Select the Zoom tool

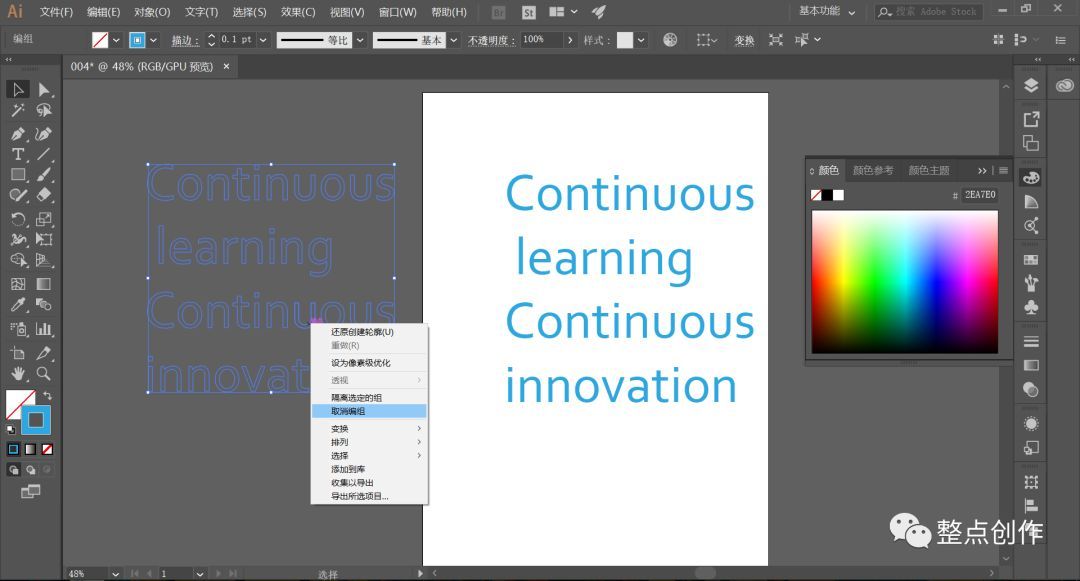[x=43, y=374]
